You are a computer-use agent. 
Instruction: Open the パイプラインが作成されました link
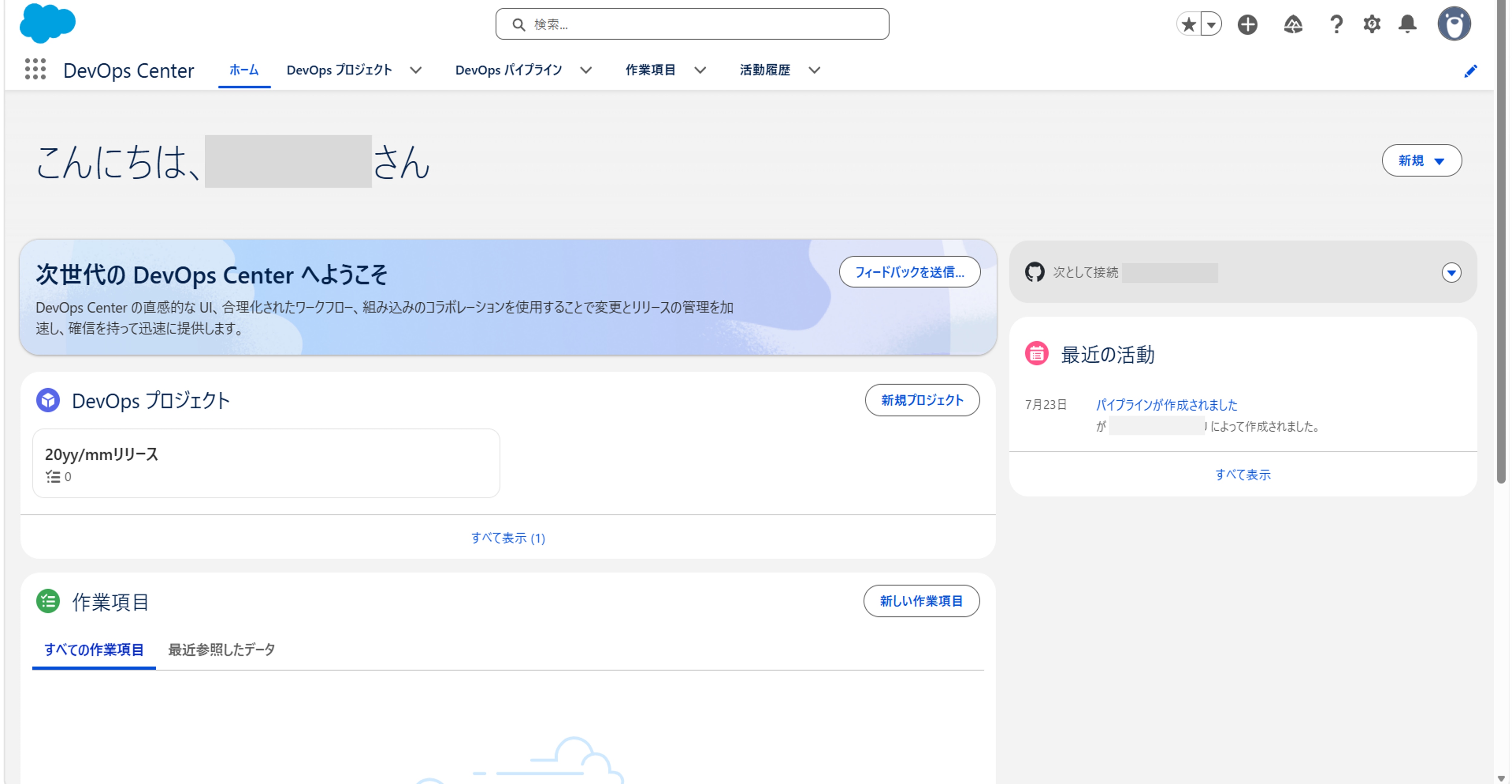tap(1166, 404)
